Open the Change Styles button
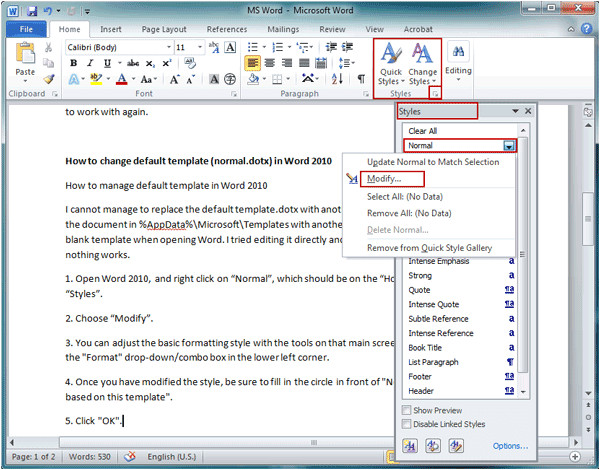Screen dimensions: 600x470 pyautogui.click(x=423, y=63)
